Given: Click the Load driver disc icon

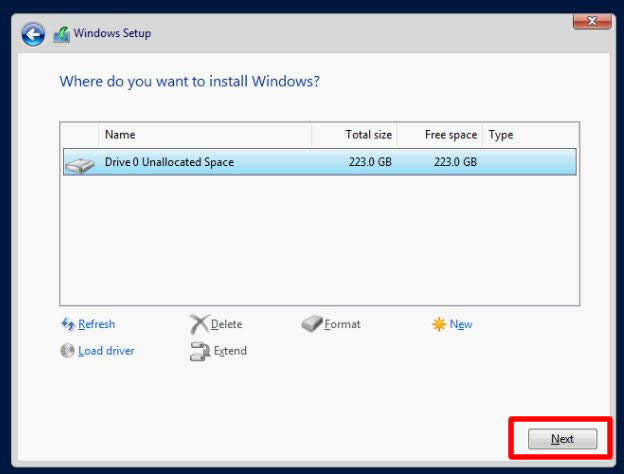Looking at the screenshot, I should click(67, 351).
